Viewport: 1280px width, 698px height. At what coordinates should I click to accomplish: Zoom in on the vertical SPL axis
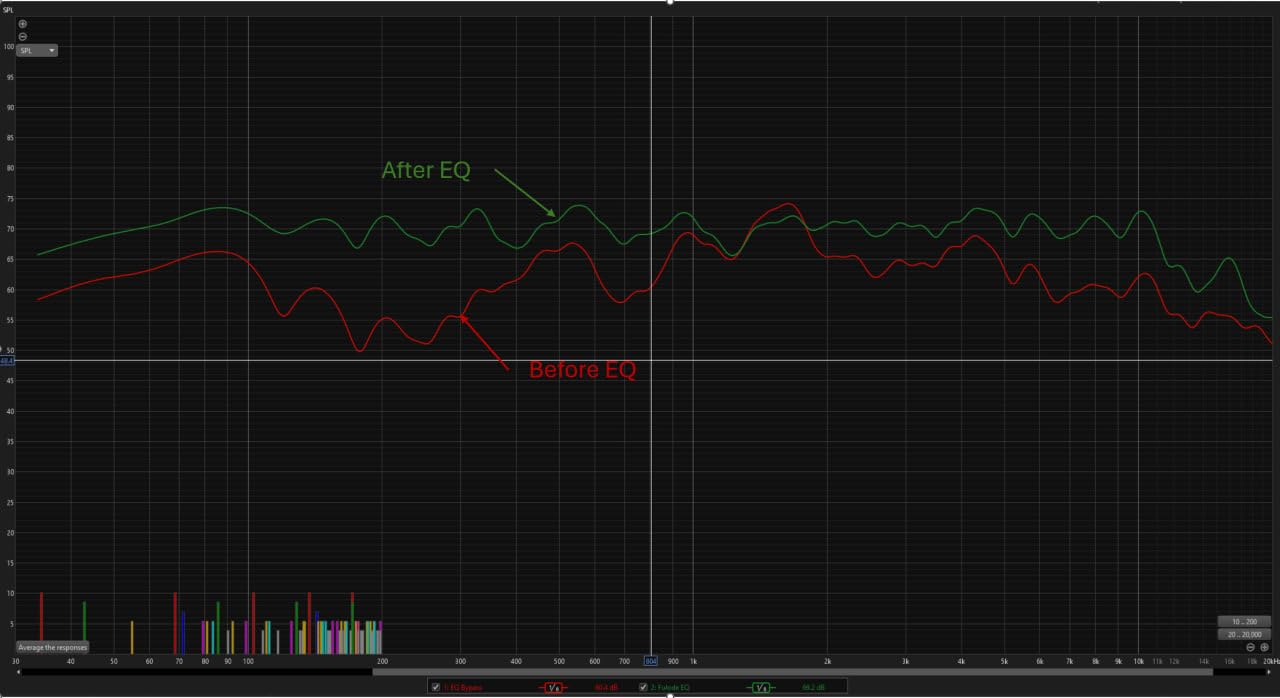[x=23, y=23]
